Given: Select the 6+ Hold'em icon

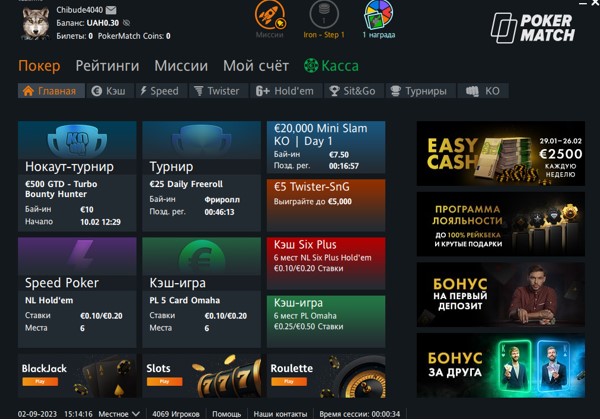Looking at the screenshot, I should [x=262, y=91].
